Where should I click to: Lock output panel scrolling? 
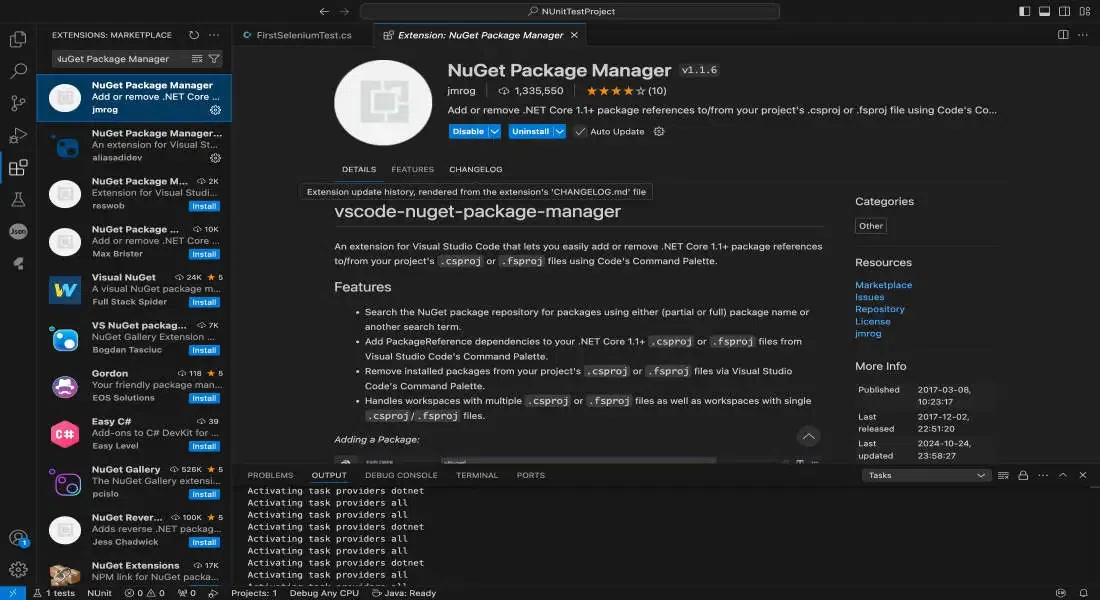(1023, 475)
